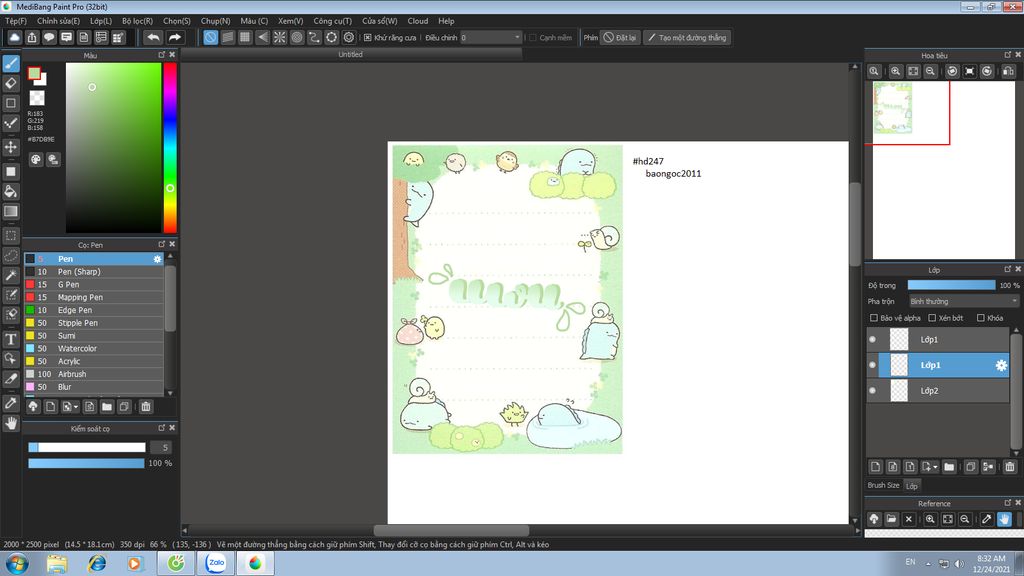Image resolution: width=1024 pixels, height=576 pixels.
Task: Hide the selected Lớp1 layer
Action: click(x=872, y=365)
